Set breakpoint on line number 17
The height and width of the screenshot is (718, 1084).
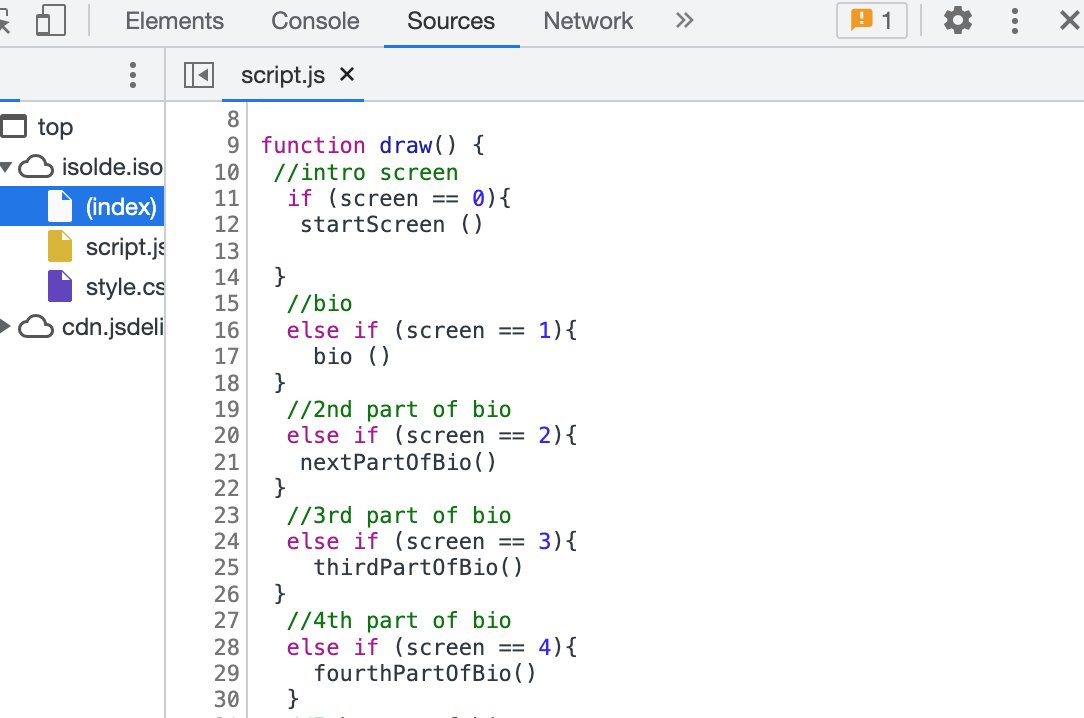click(x=226, y=357)
